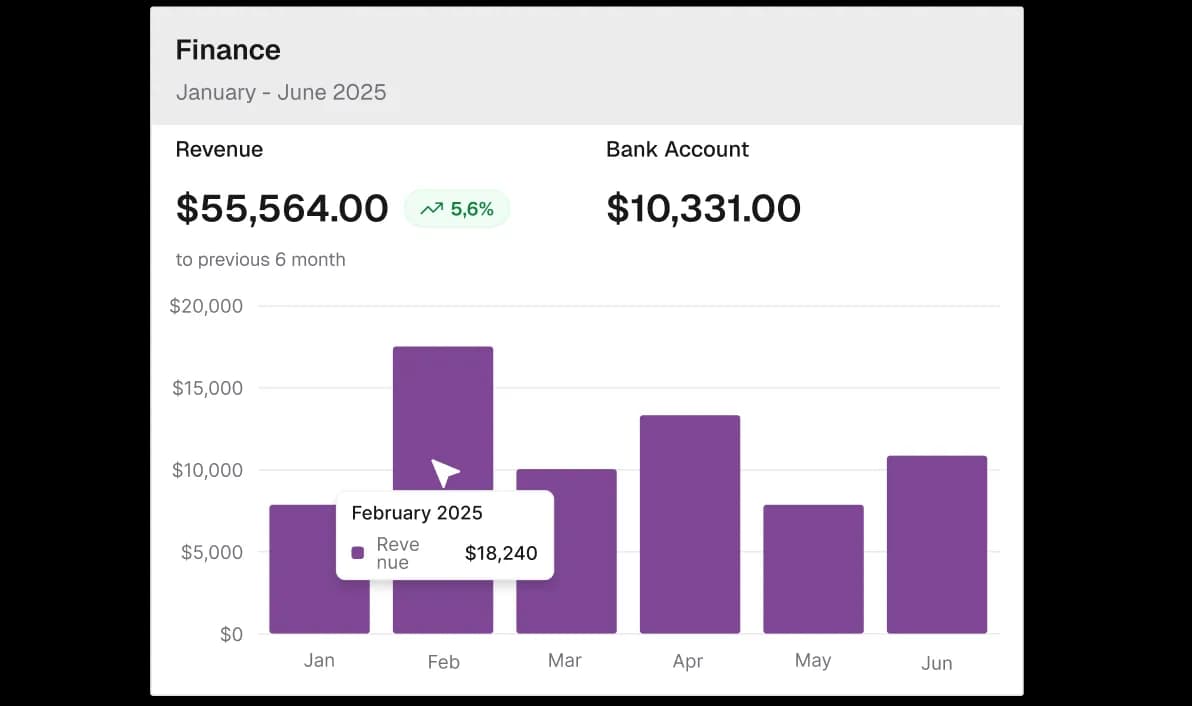Screen dimensions: 1192x706
Task: Select the Apr month axis label
Action: pyautogui.click(x=688, y=661)
